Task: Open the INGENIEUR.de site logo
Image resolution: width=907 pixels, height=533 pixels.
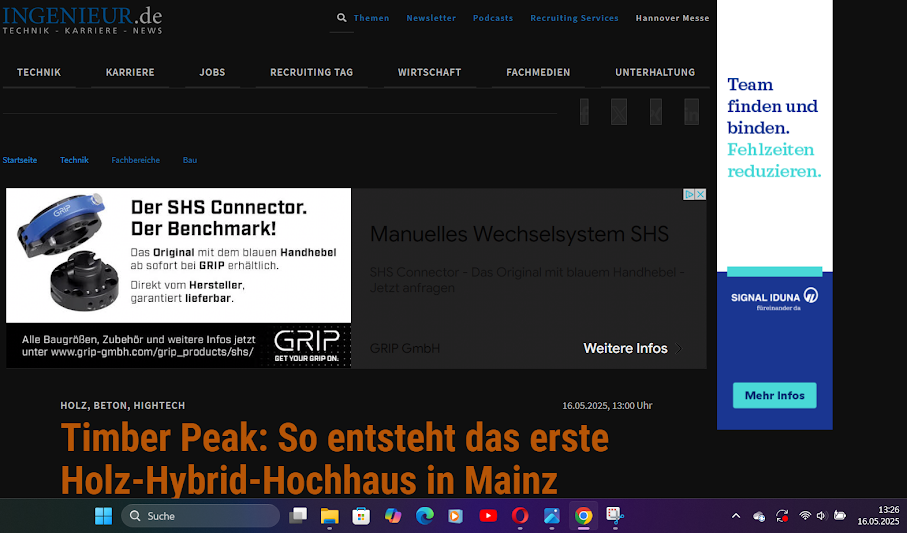Action: pyautogui.click(x=82, y=20)
